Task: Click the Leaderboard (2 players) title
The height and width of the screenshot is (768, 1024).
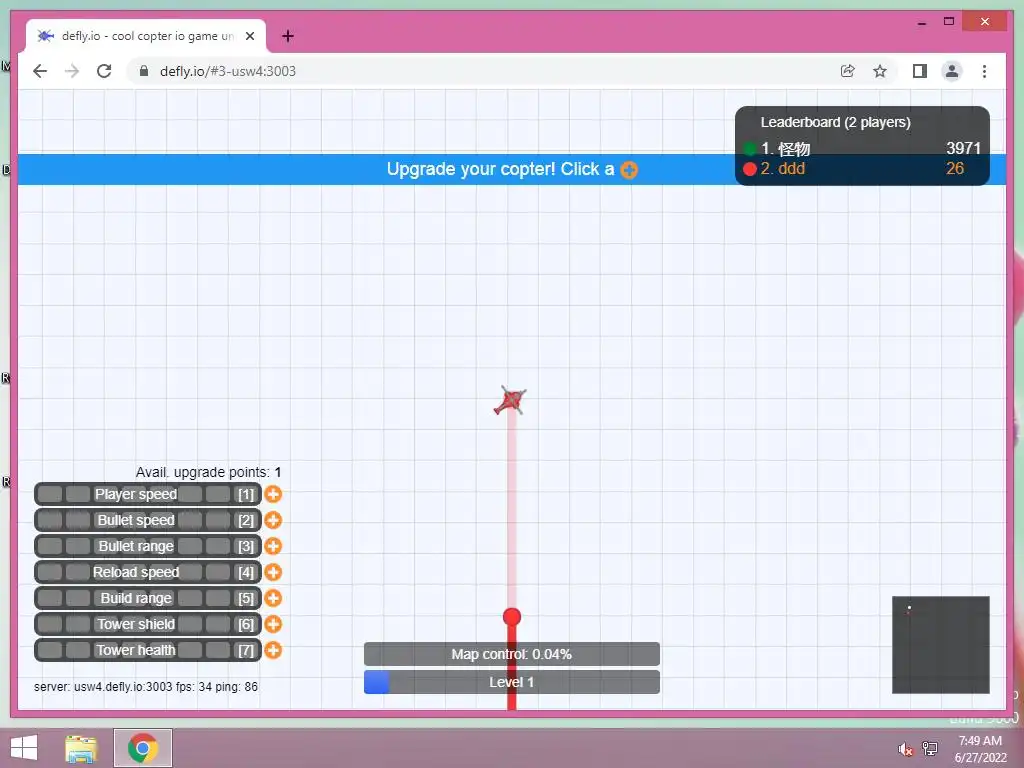Action: (x=835, y=122)
